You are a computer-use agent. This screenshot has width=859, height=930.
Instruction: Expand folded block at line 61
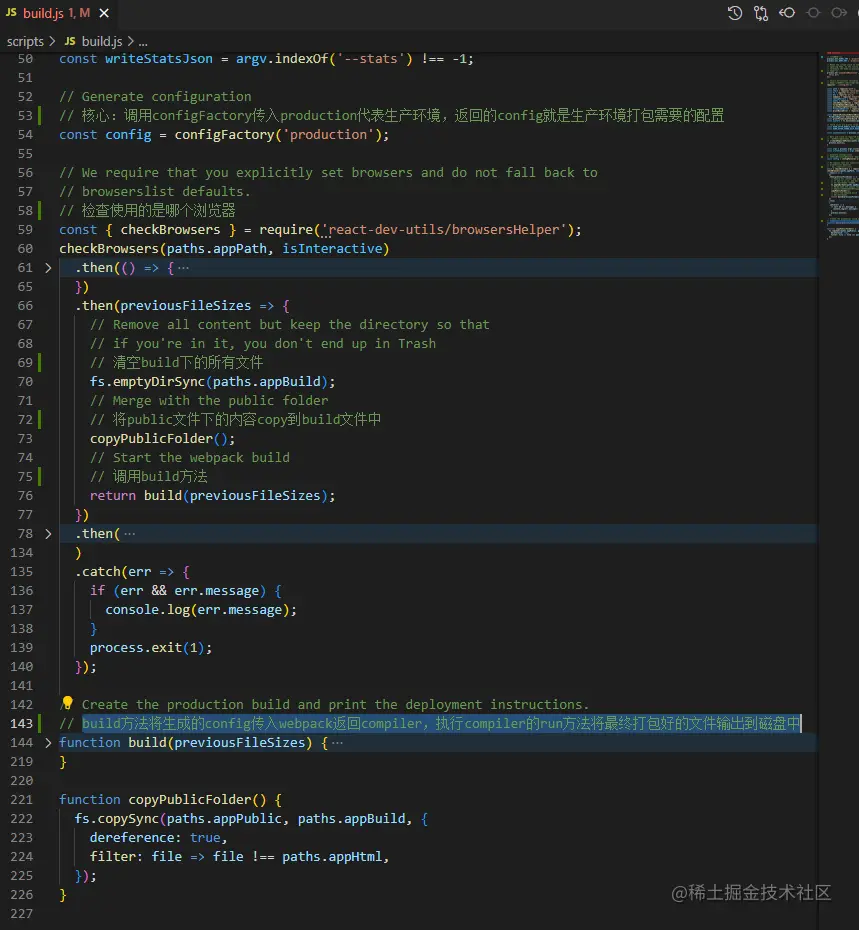pos(49,268)
